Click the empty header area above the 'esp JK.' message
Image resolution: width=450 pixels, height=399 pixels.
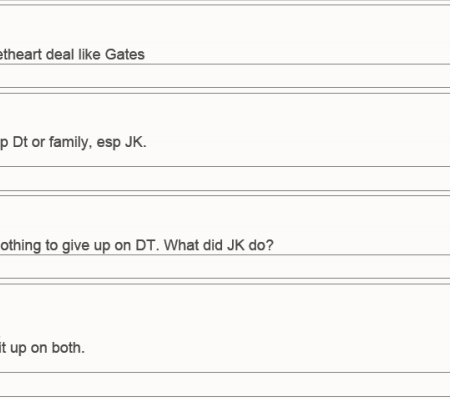(225, 113)
